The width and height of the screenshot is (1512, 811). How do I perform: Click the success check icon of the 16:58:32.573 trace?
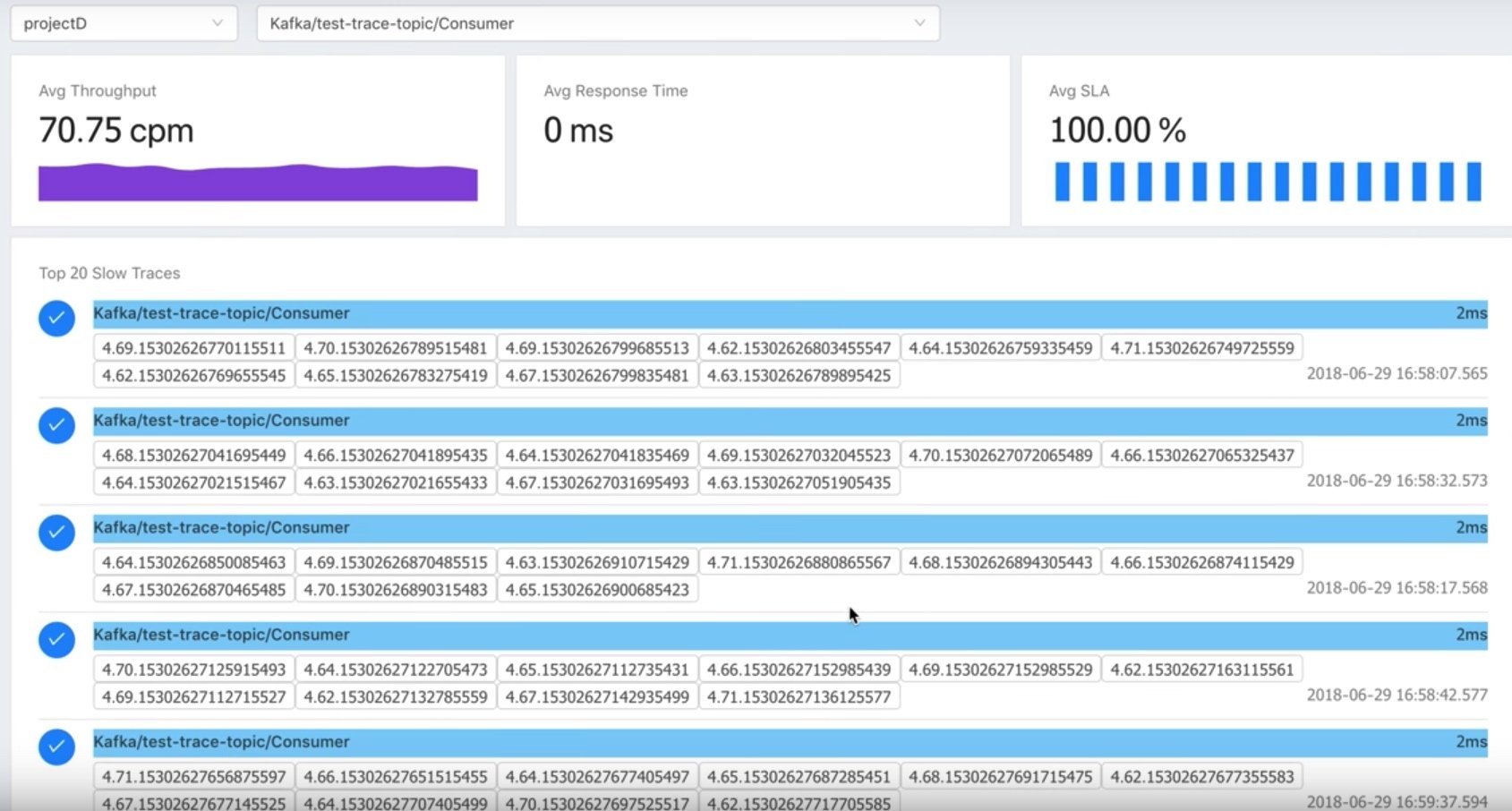coord(56,426)
